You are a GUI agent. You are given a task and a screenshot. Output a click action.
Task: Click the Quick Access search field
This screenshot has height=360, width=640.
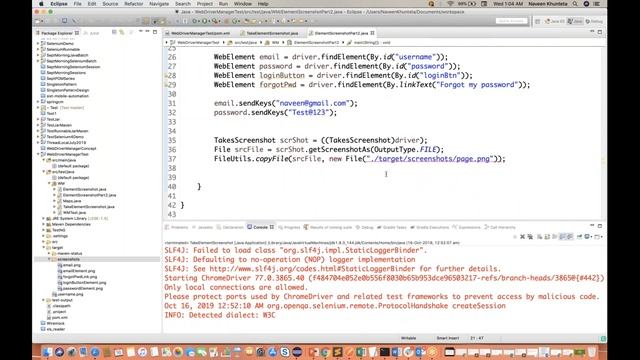click(x=511, y=21)
